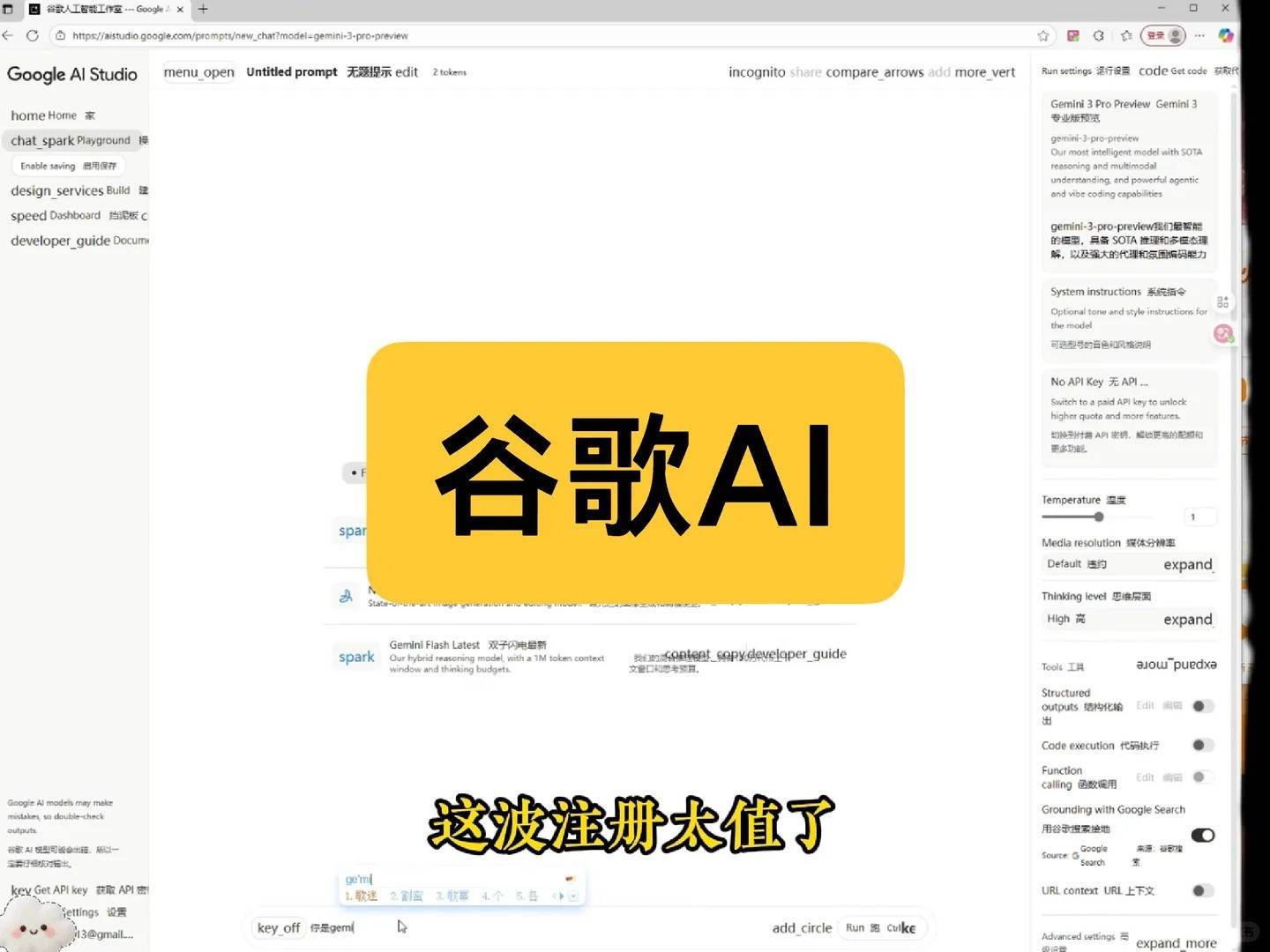Click the site info lock icon in the address bar

pos(60,35)
